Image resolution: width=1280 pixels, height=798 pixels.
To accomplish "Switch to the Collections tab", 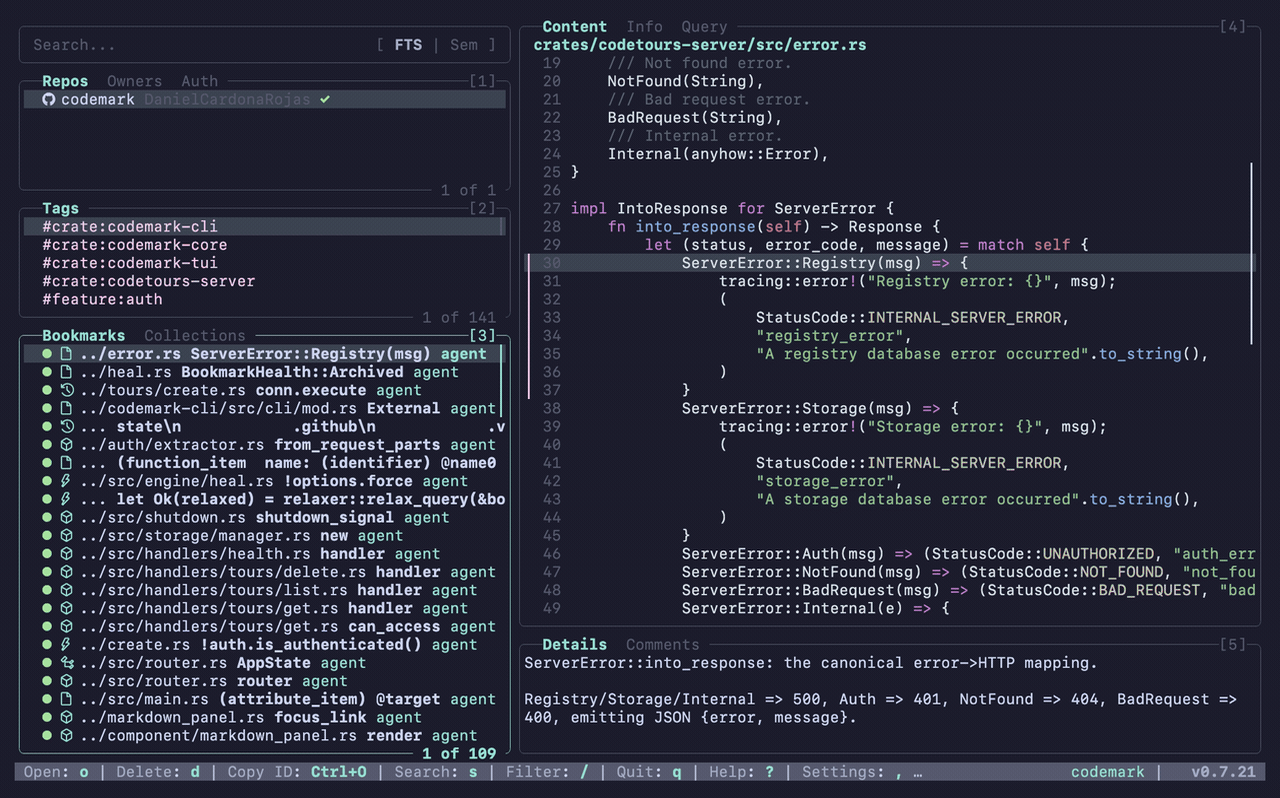I will (x=195, y=336).
